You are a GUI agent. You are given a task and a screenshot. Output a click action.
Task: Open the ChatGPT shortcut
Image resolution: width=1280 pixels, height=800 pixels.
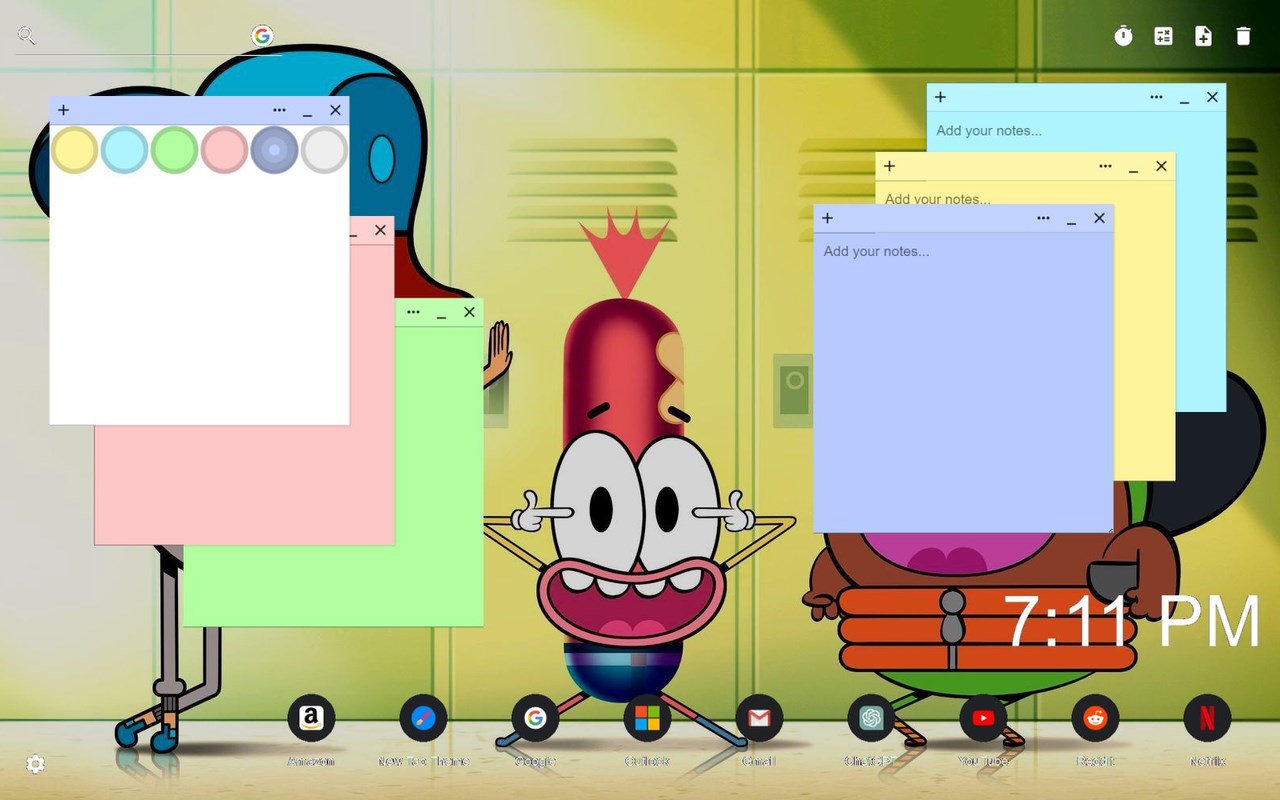[871, 718]
